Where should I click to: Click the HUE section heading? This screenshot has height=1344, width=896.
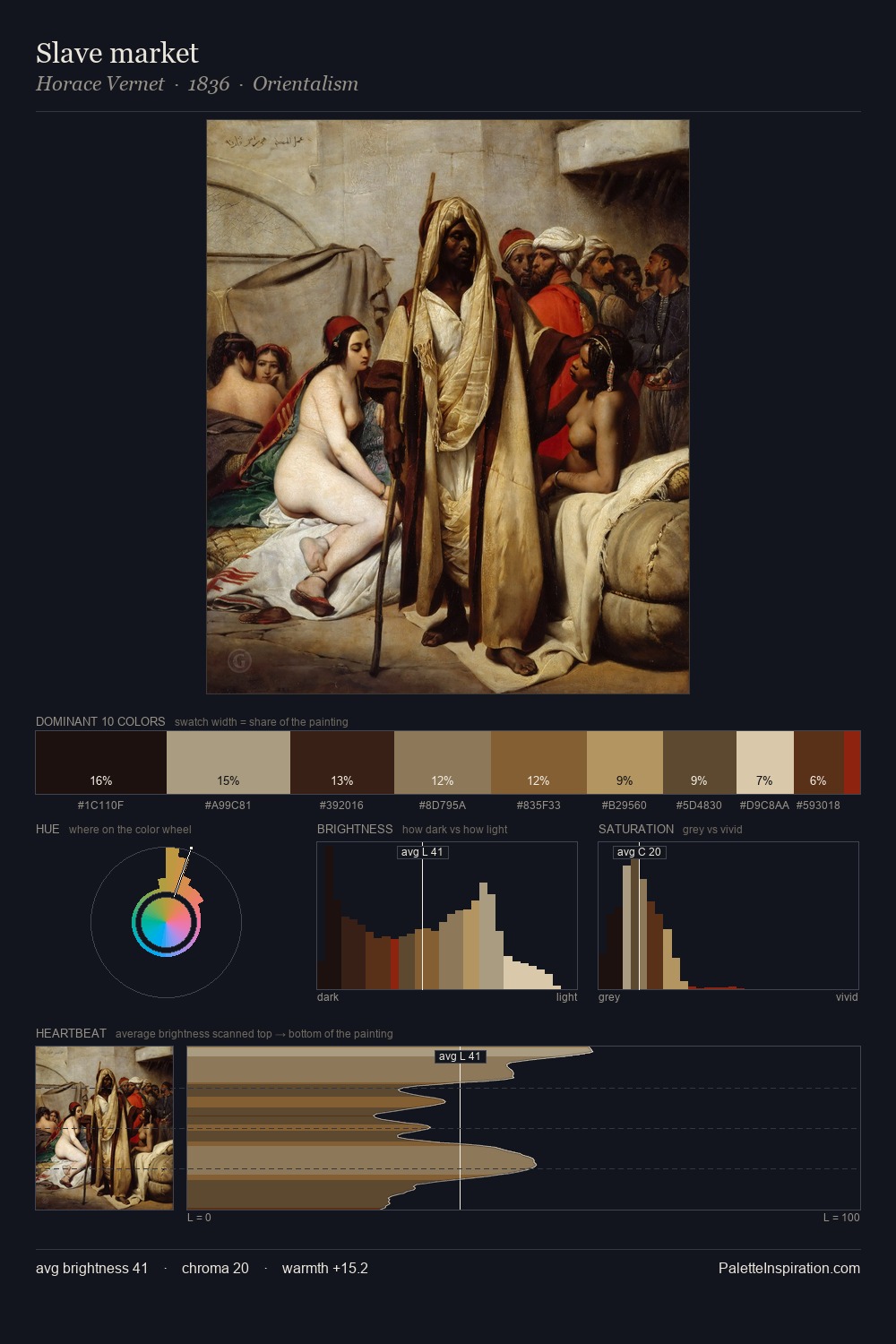[x=47, y=829]
